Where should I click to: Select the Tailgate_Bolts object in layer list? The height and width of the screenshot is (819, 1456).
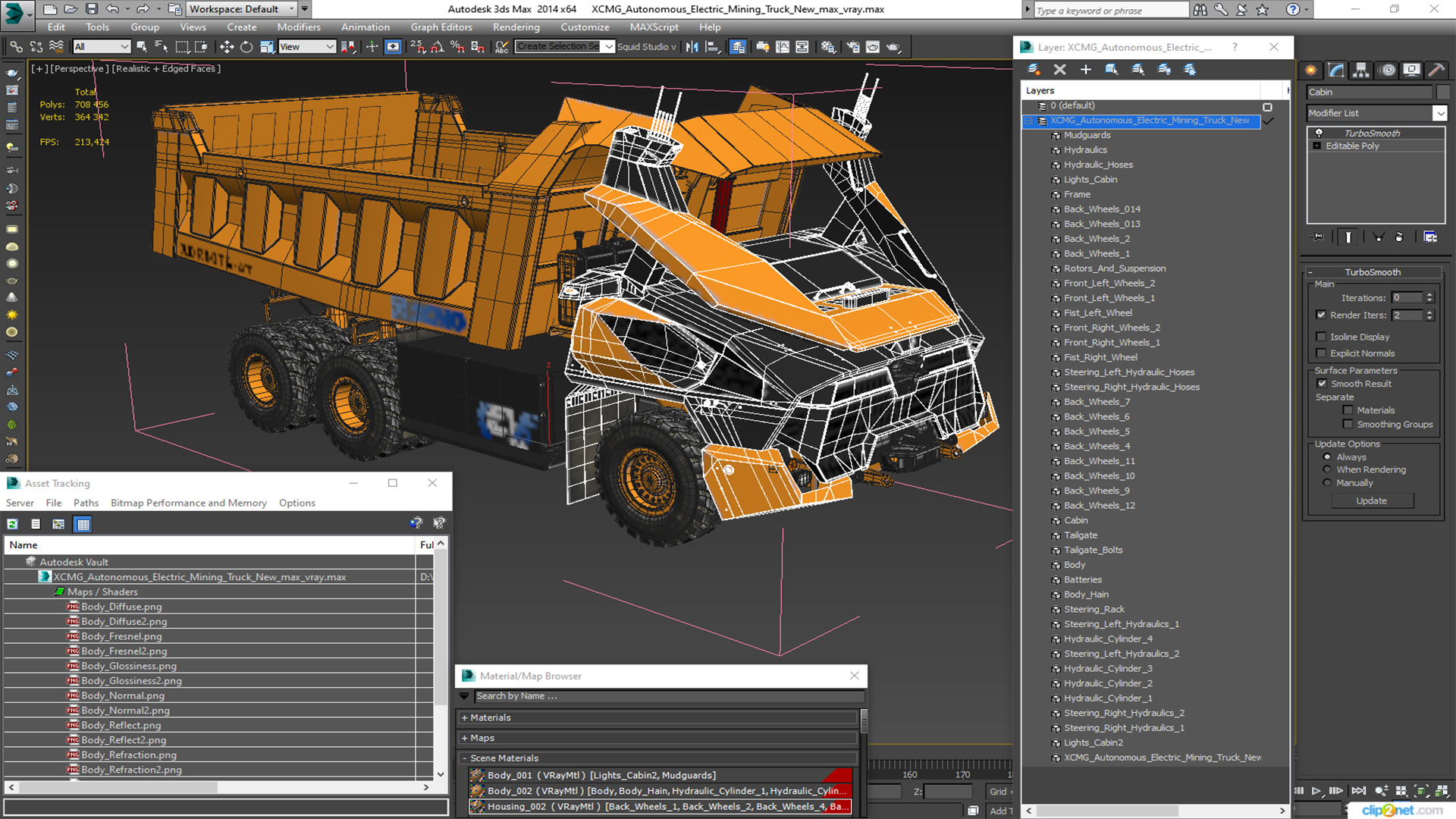1093,550
